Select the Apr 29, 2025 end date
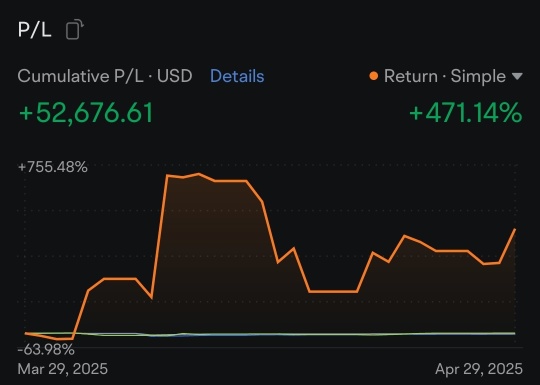 pyautogui.click(x=479, y=369)
